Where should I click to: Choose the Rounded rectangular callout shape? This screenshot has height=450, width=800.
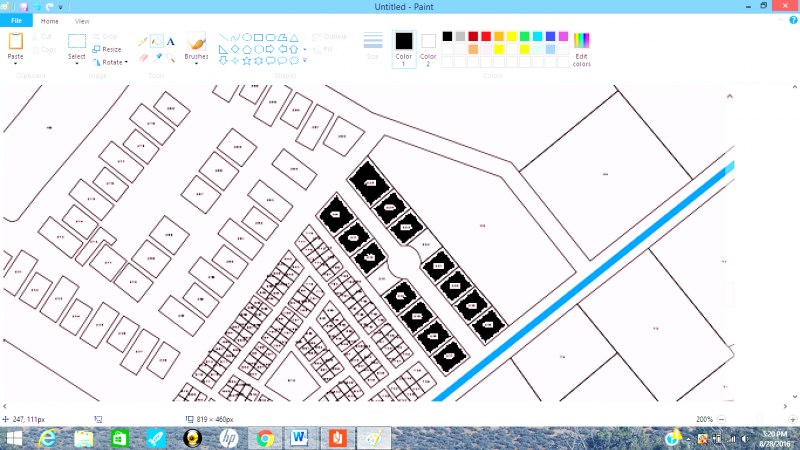[270, 61]
